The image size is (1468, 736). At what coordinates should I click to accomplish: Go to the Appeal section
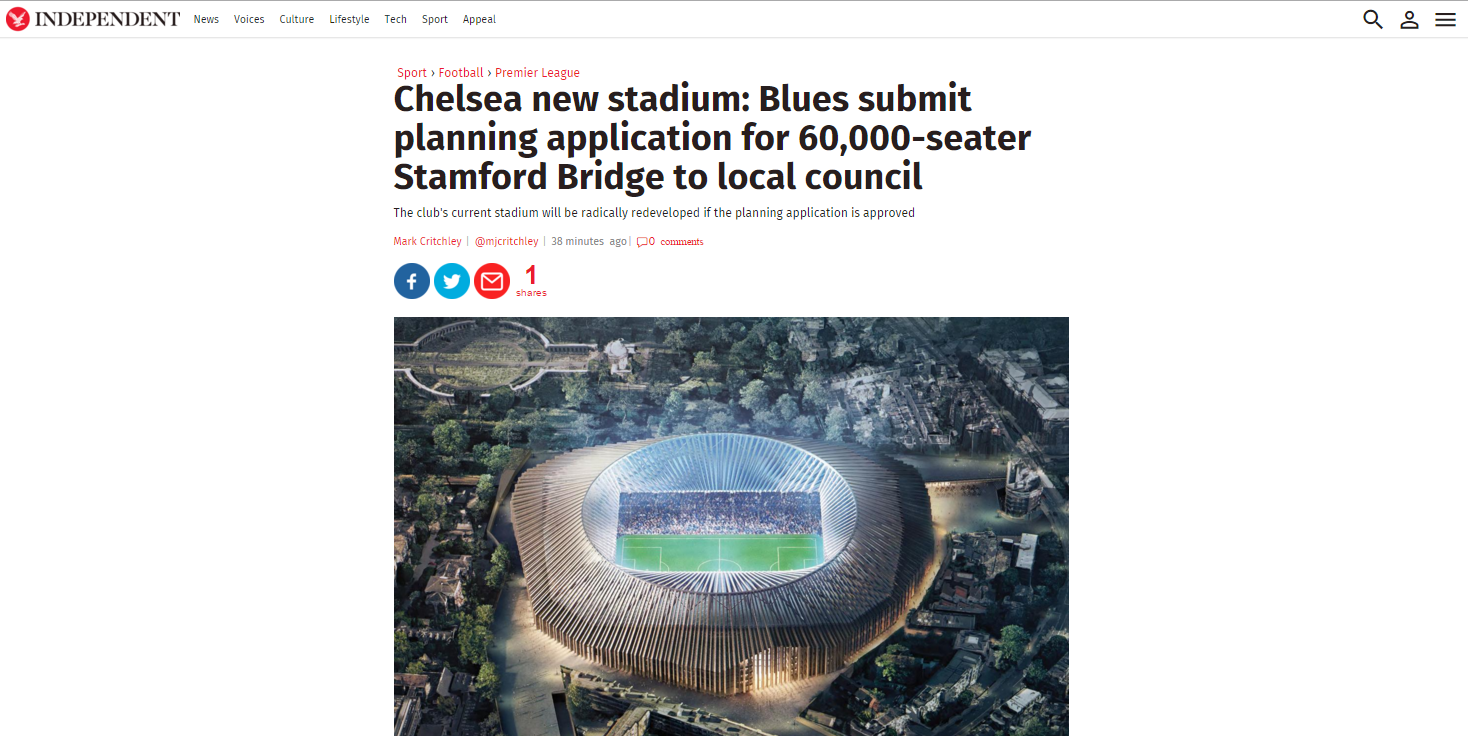(479, 19)
